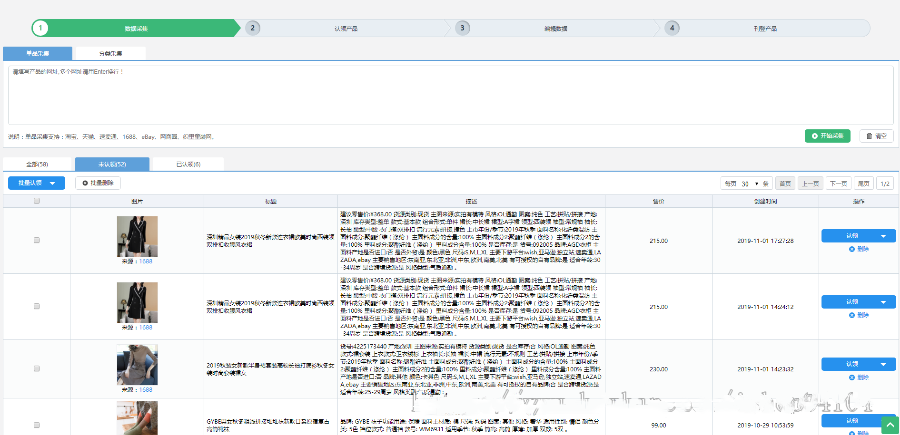Click the green scroll-to-top arrow icon

coord(890,425)
